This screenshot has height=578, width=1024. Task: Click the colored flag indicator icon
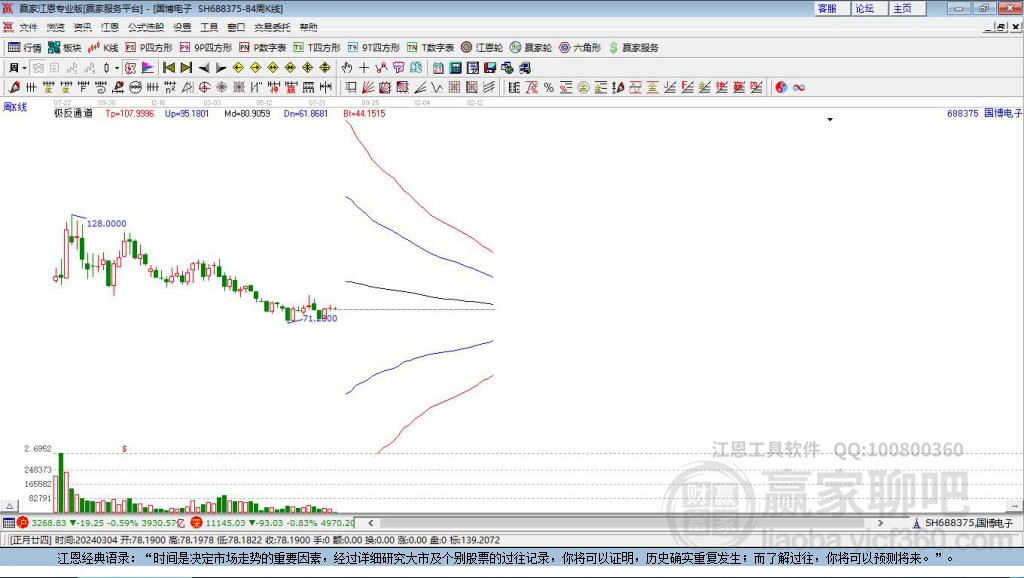(x=148, y=68)
